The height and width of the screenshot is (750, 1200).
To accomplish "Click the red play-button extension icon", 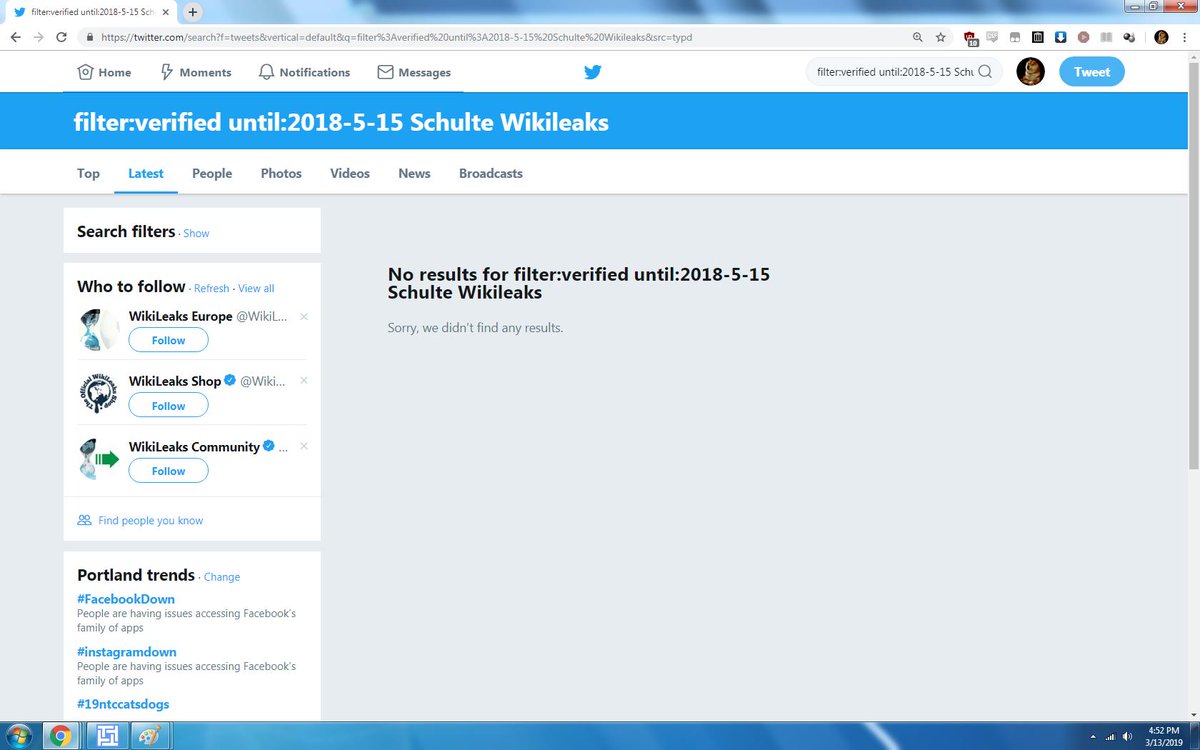I will (1083, 37).
